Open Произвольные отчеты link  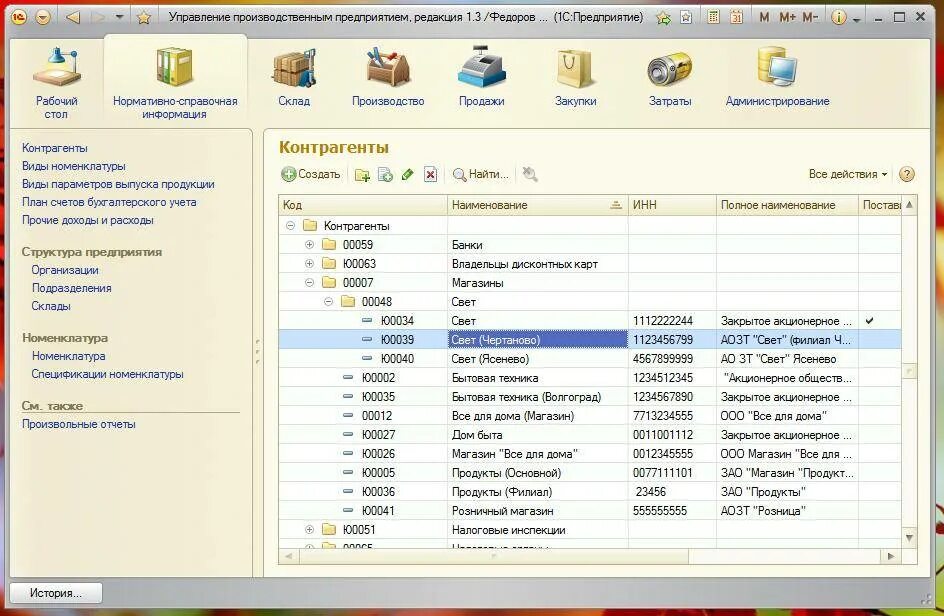click(79, 425)
